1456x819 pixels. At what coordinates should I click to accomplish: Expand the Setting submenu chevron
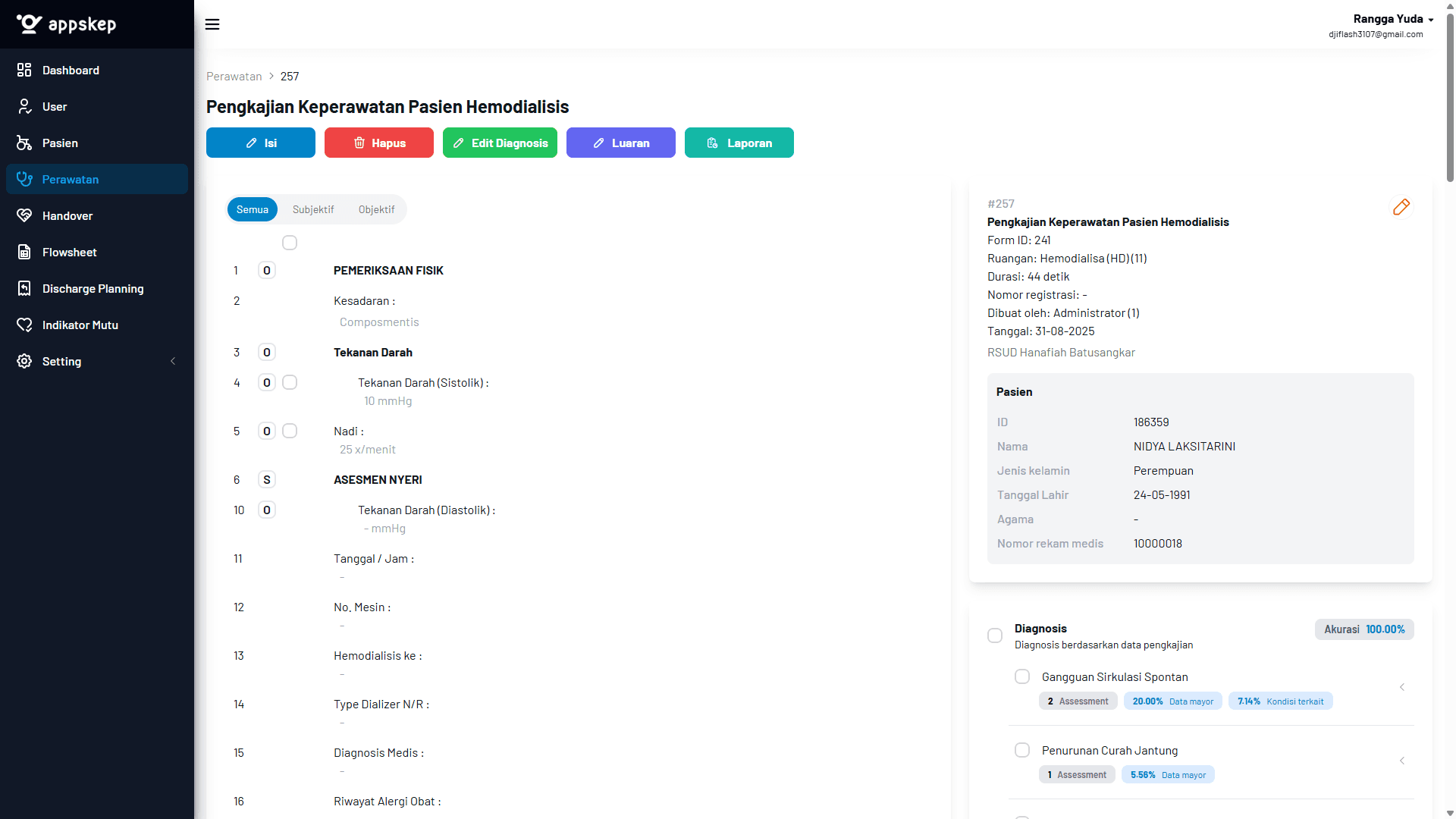pyautogui.click(x=173, y=361)
